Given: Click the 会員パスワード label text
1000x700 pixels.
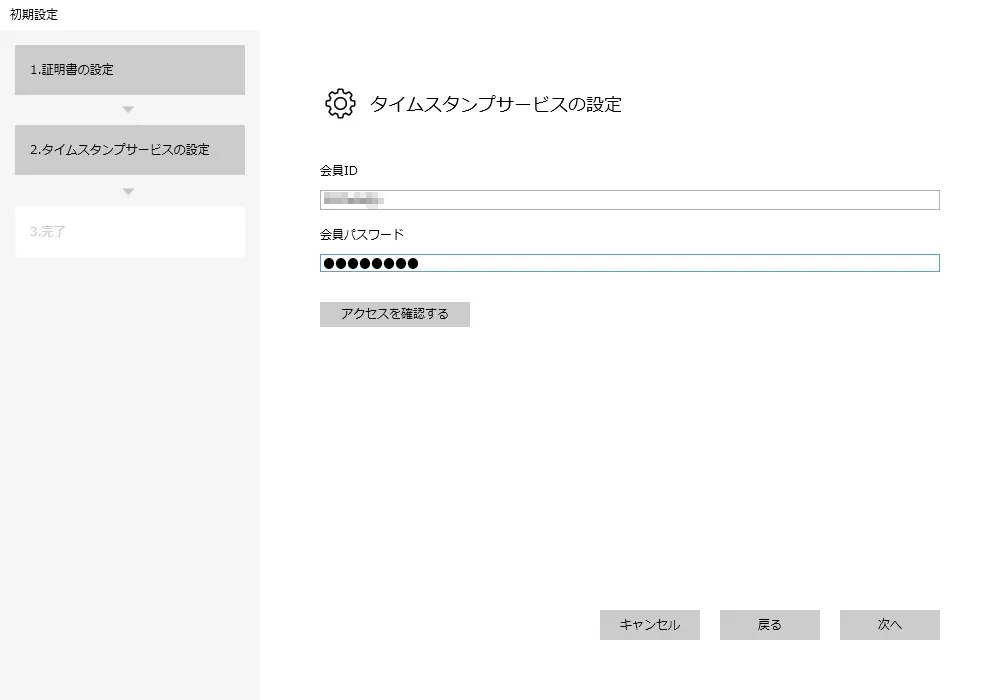Looking at the screenshot, I should (362, 234).
